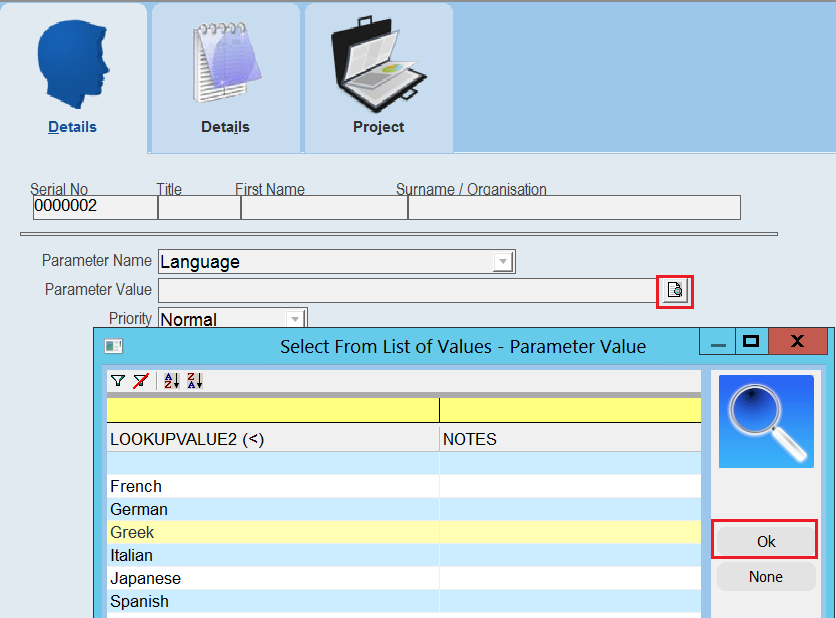Click the None button
This screenshot has height=618, width=836.
pos(766,576)
